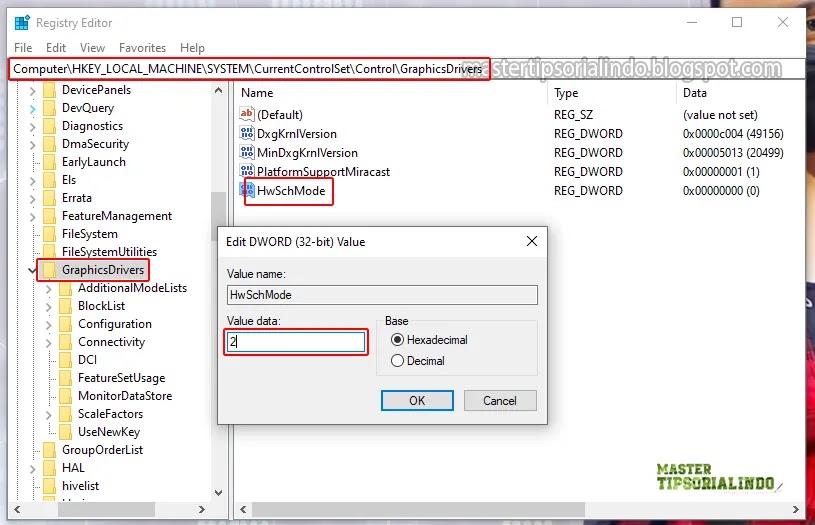Expand the DmaSecurity tree node

coord(32,145)
